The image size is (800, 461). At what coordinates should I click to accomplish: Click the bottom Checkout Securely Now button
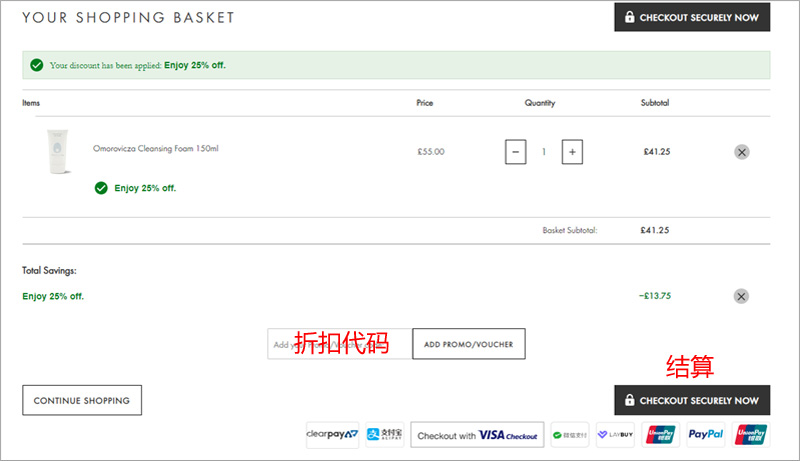[692, 400]
